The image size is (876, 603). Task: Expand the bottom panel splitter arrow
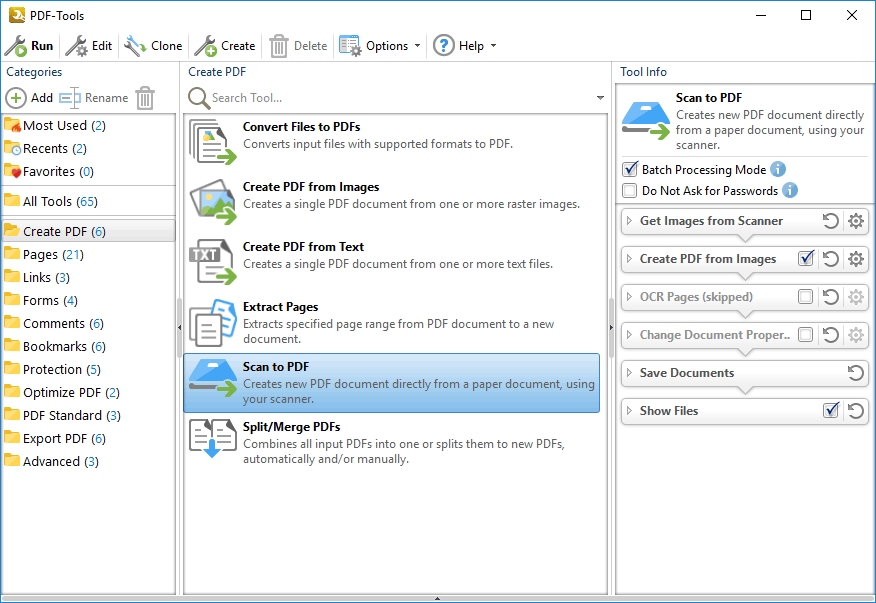click(437, 598)
